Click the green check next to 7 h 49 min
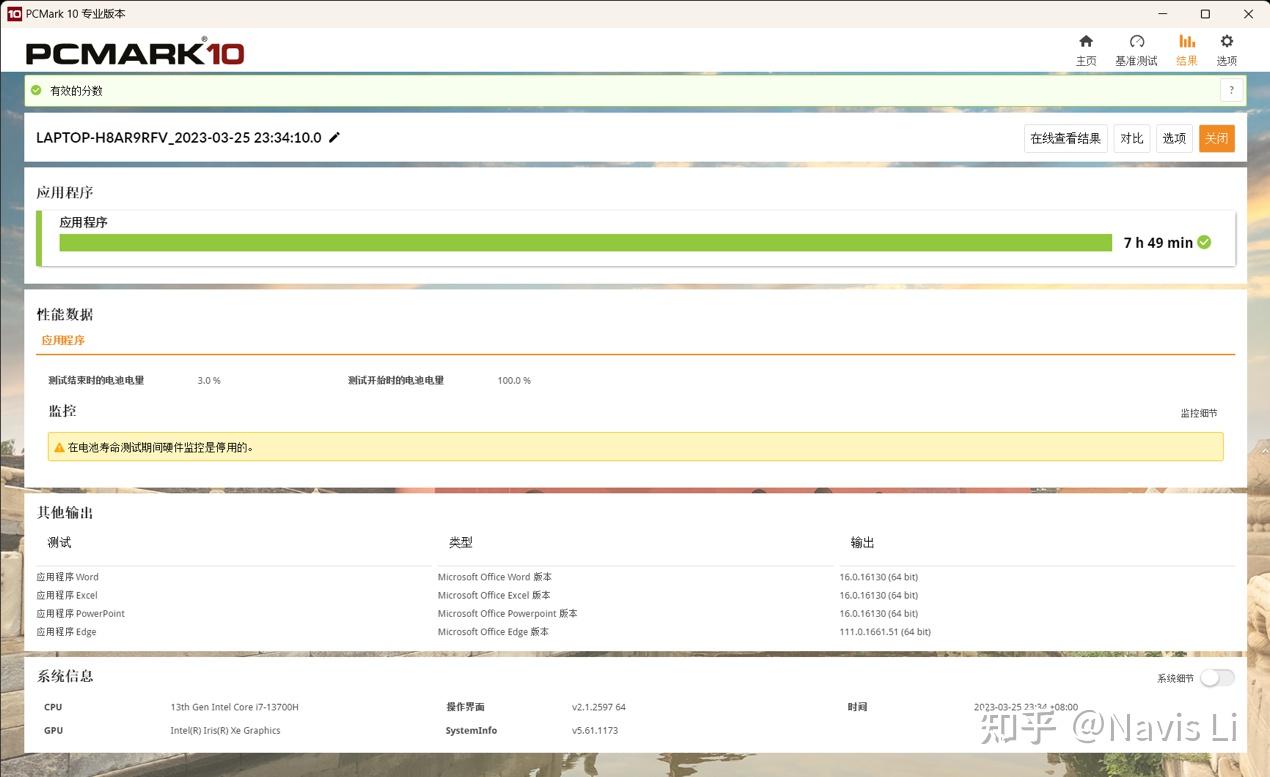Viewport: 1270px width, 777px height. click(x=1204, y=242)
